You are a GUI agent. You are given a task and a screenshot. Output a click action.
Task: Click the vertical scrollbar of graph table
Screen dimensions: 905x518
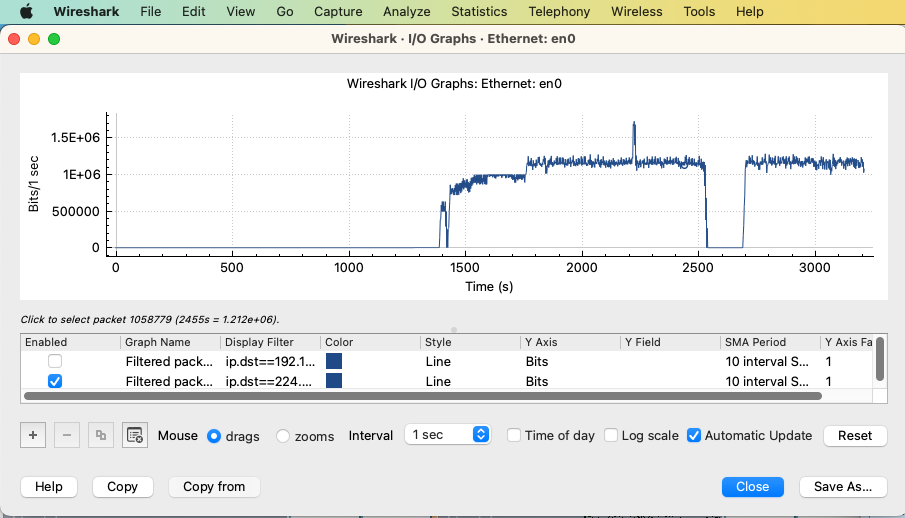880,359
